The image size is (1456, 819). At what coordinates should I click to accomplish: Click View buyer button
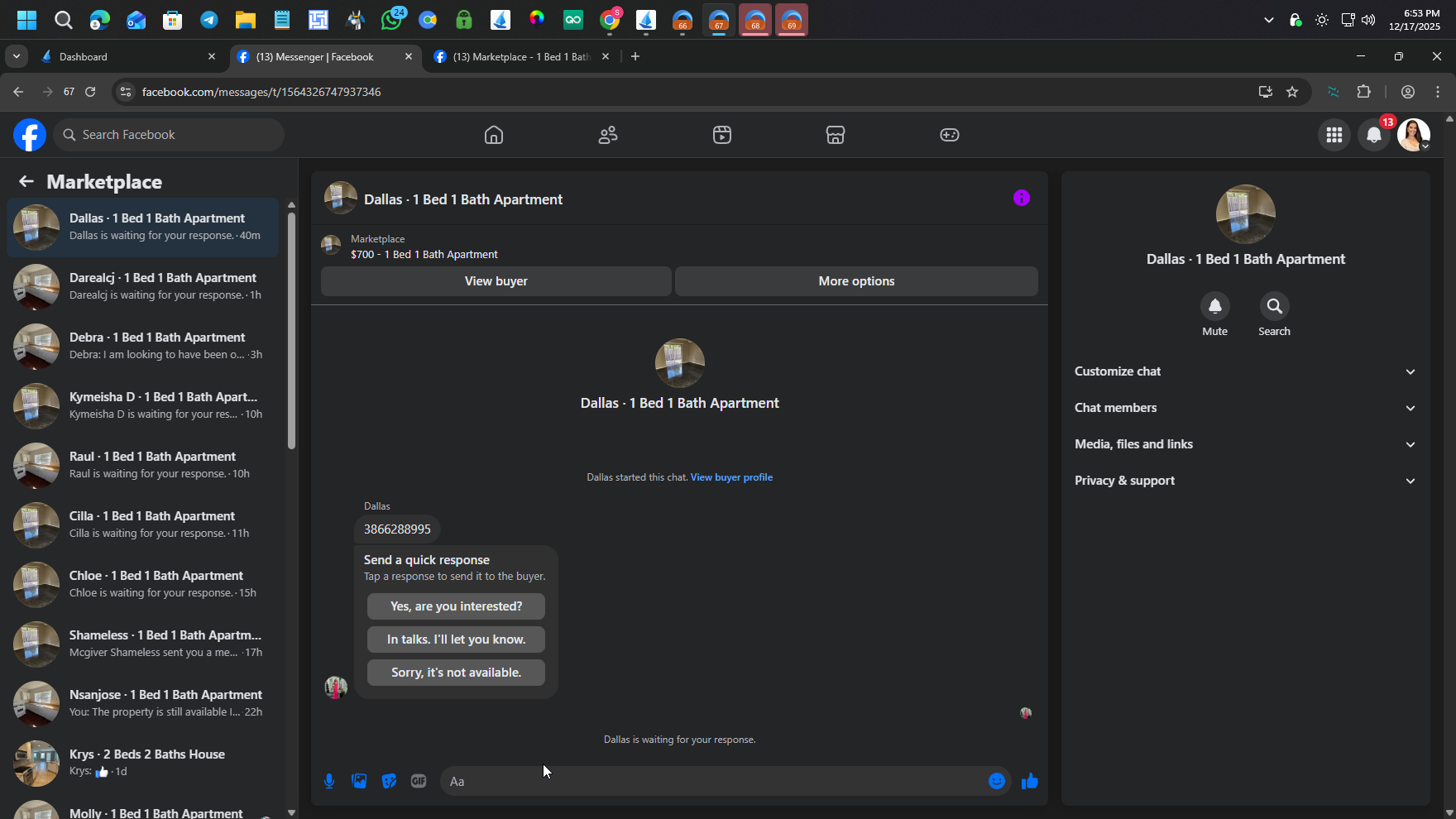496,281
